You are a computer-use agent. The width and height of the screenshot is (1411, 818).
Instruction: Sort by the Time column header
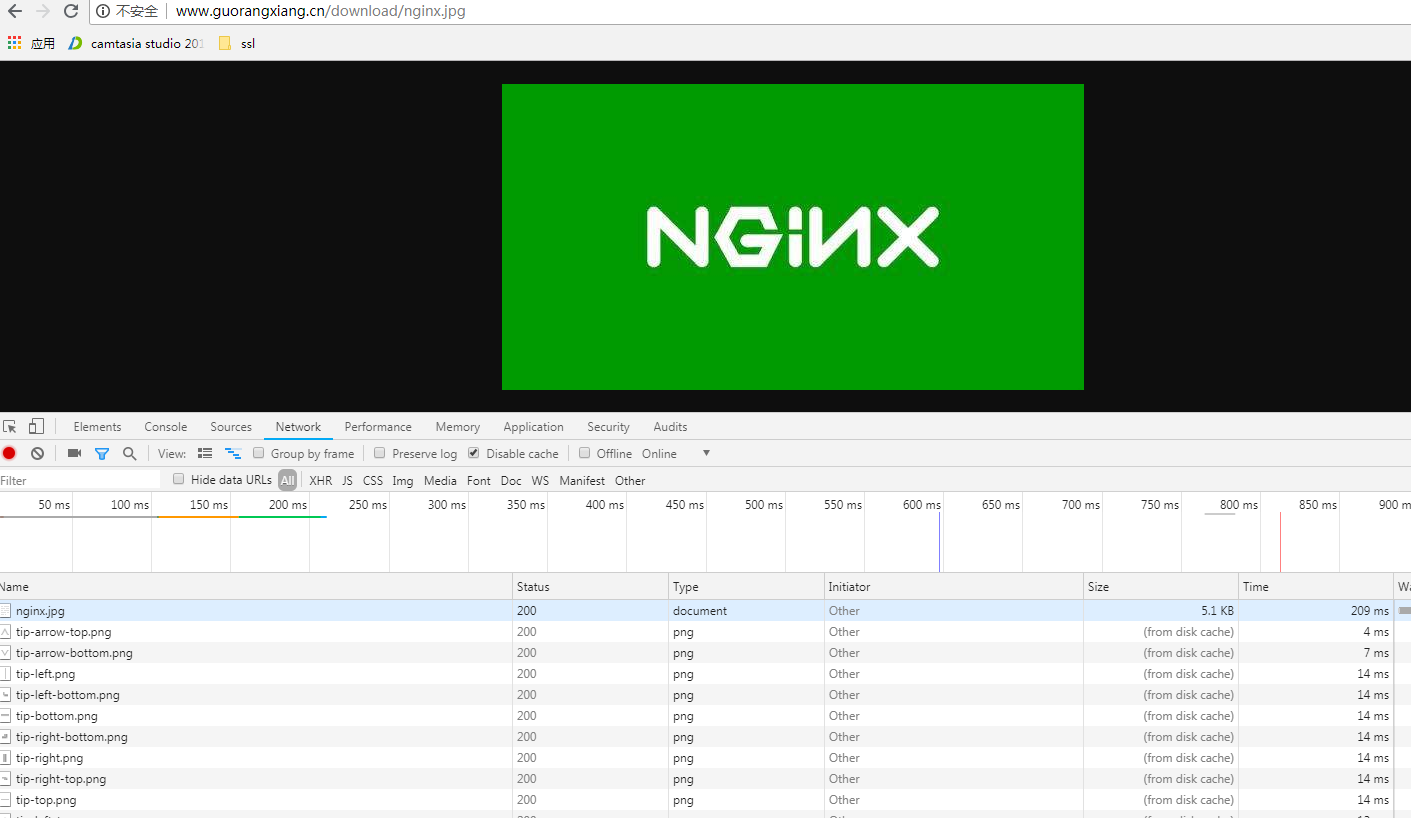(x=1316, y=587)
